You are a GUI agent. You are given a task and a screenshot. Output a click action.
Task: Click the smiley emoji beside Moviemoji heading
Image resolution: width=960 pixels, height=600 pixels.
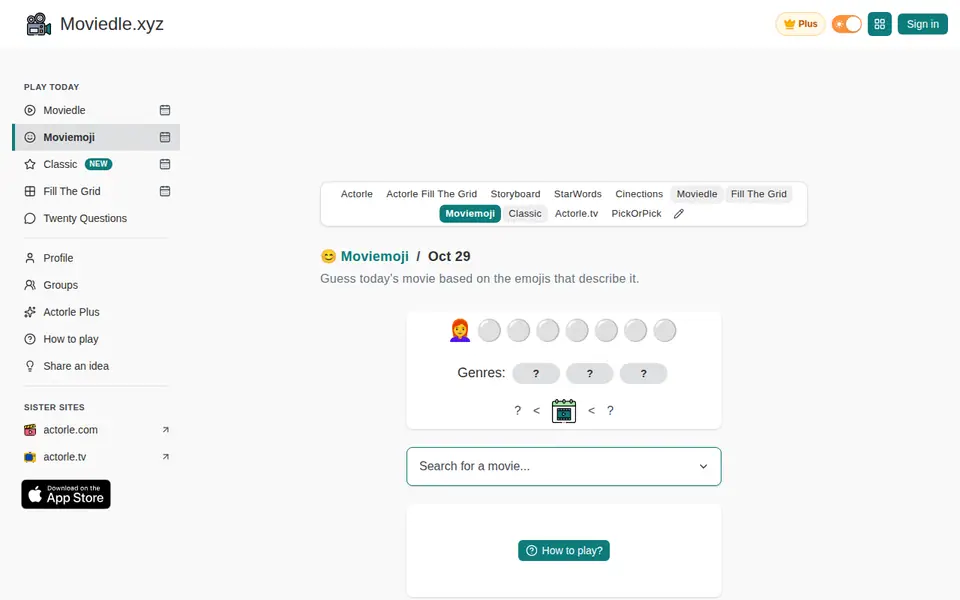pos(328,257)
